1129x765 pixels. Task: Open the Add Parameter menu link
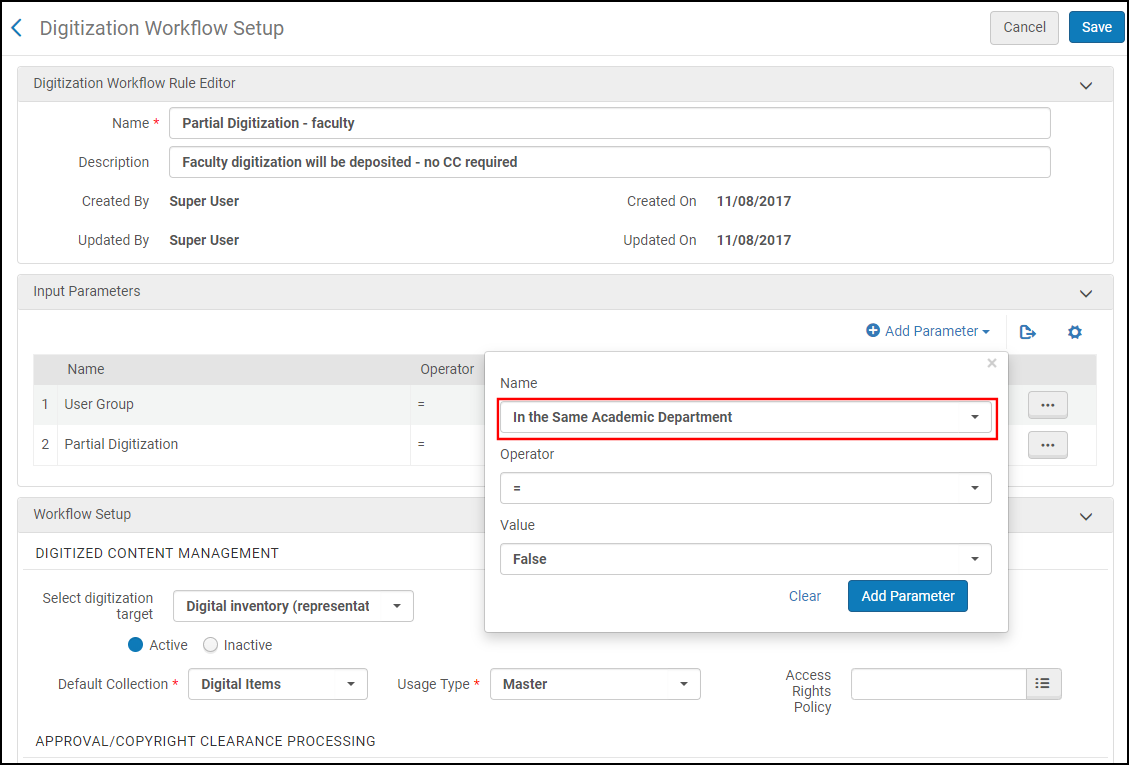pos(928,331)
